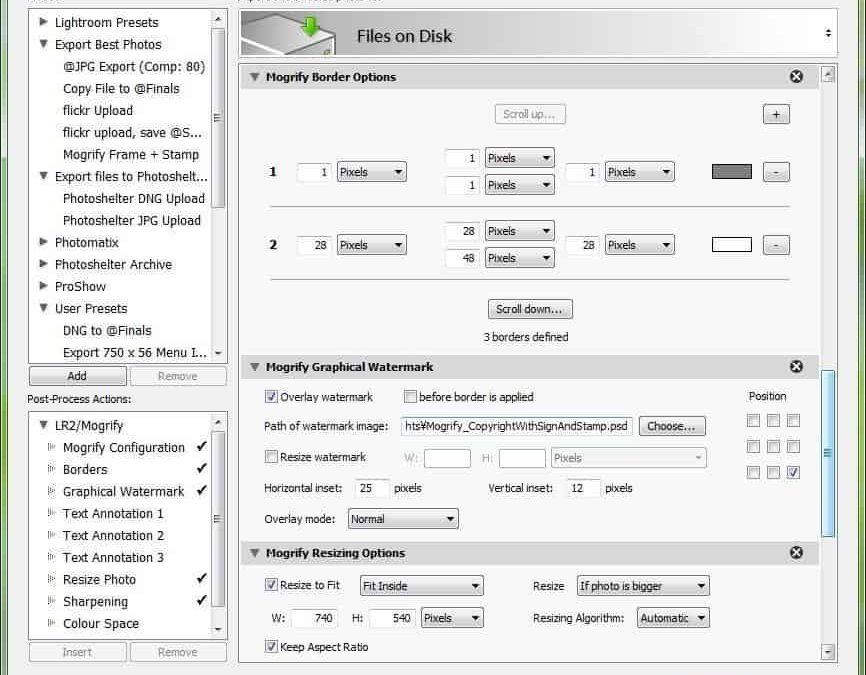Remove border 1 with minus button
866x675 pixels.
pyautogui.click(x=776, y=172)
